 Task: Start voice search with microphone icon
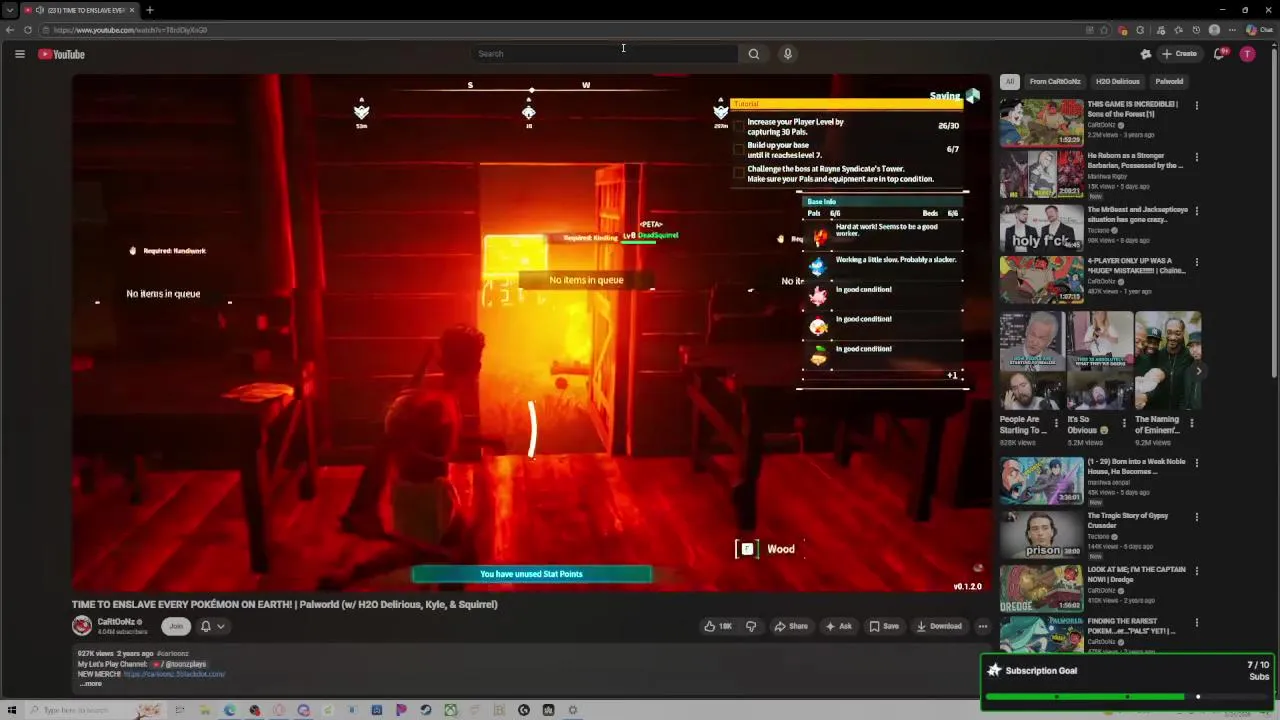(x=788, y=54)
